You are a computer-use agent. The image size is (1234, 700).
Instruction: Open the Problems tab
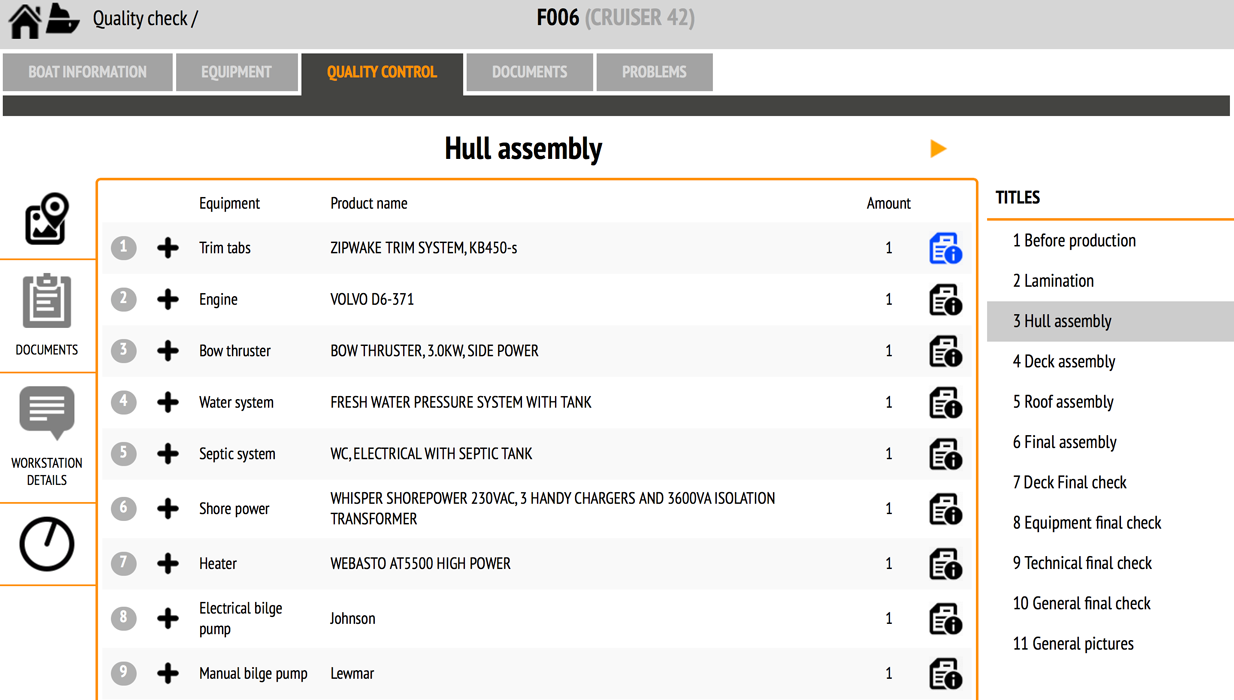[x=654, y=72]
